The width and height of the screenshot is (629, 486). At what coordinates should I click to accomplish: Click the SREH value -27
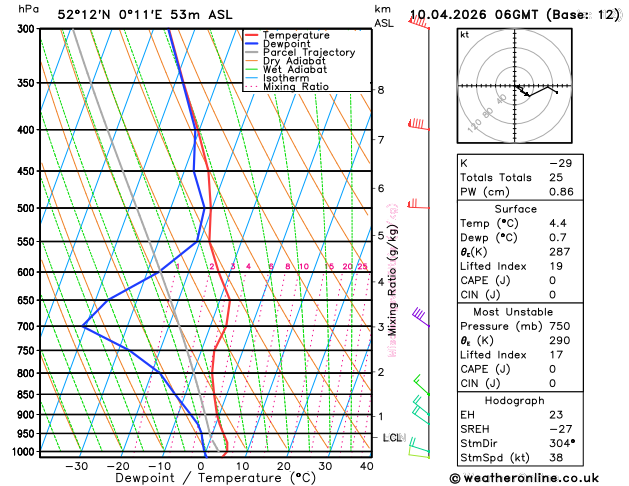(560, 429)
